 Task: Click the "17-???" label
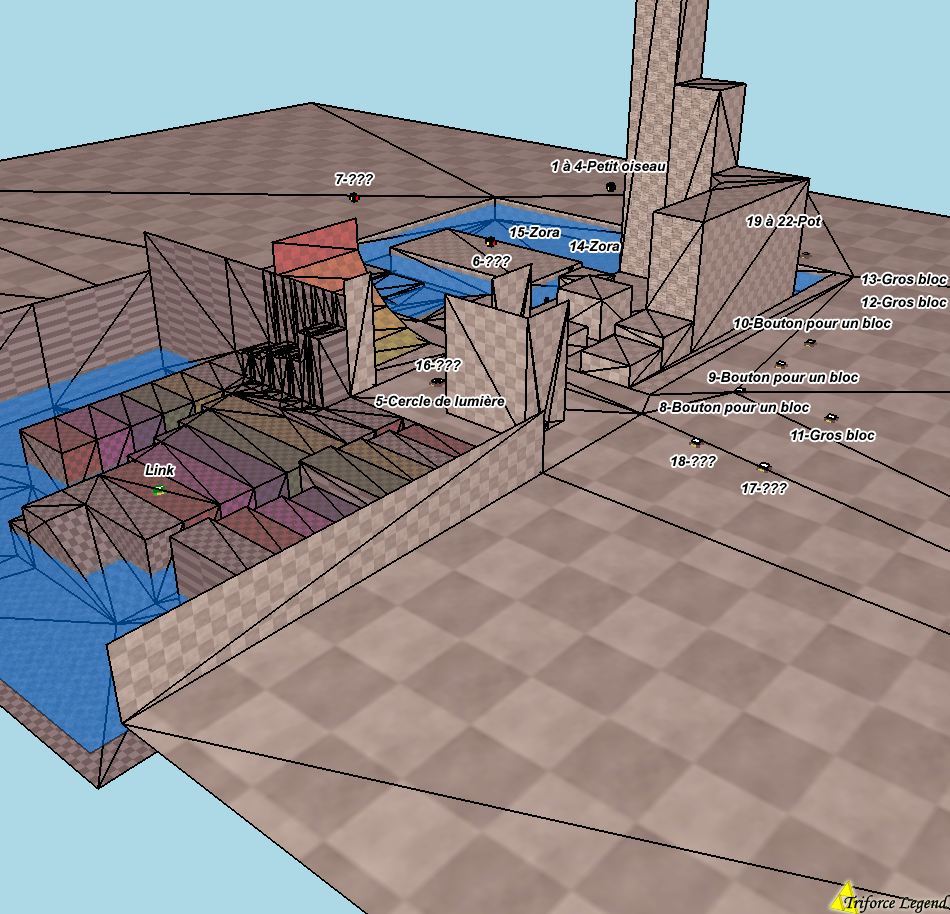[764, 488]
